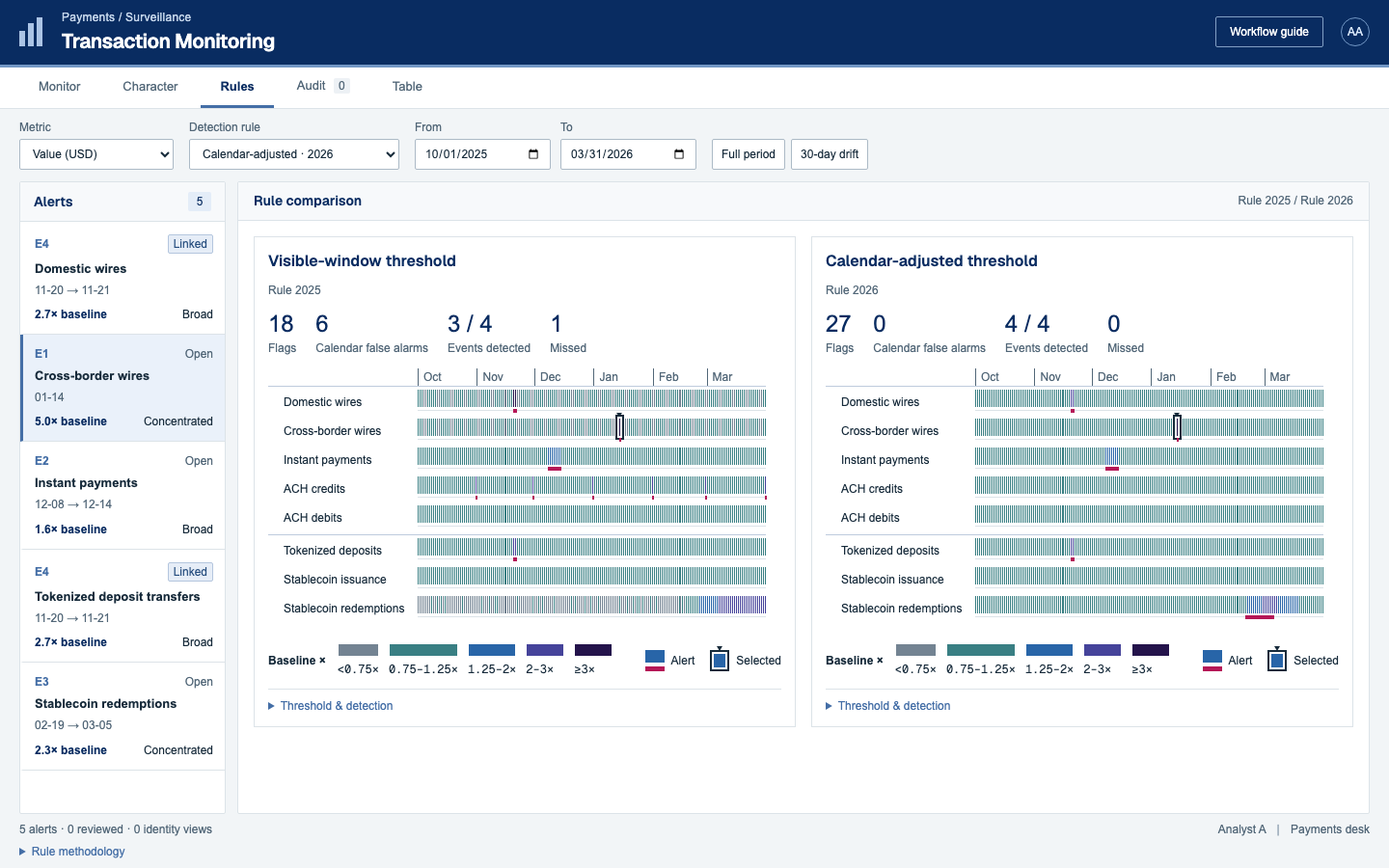Open the Stablecoin redemptions E3 alert
Image resolution: width=1389 pixels, height=868 pixels.
[x=123, y=716]
